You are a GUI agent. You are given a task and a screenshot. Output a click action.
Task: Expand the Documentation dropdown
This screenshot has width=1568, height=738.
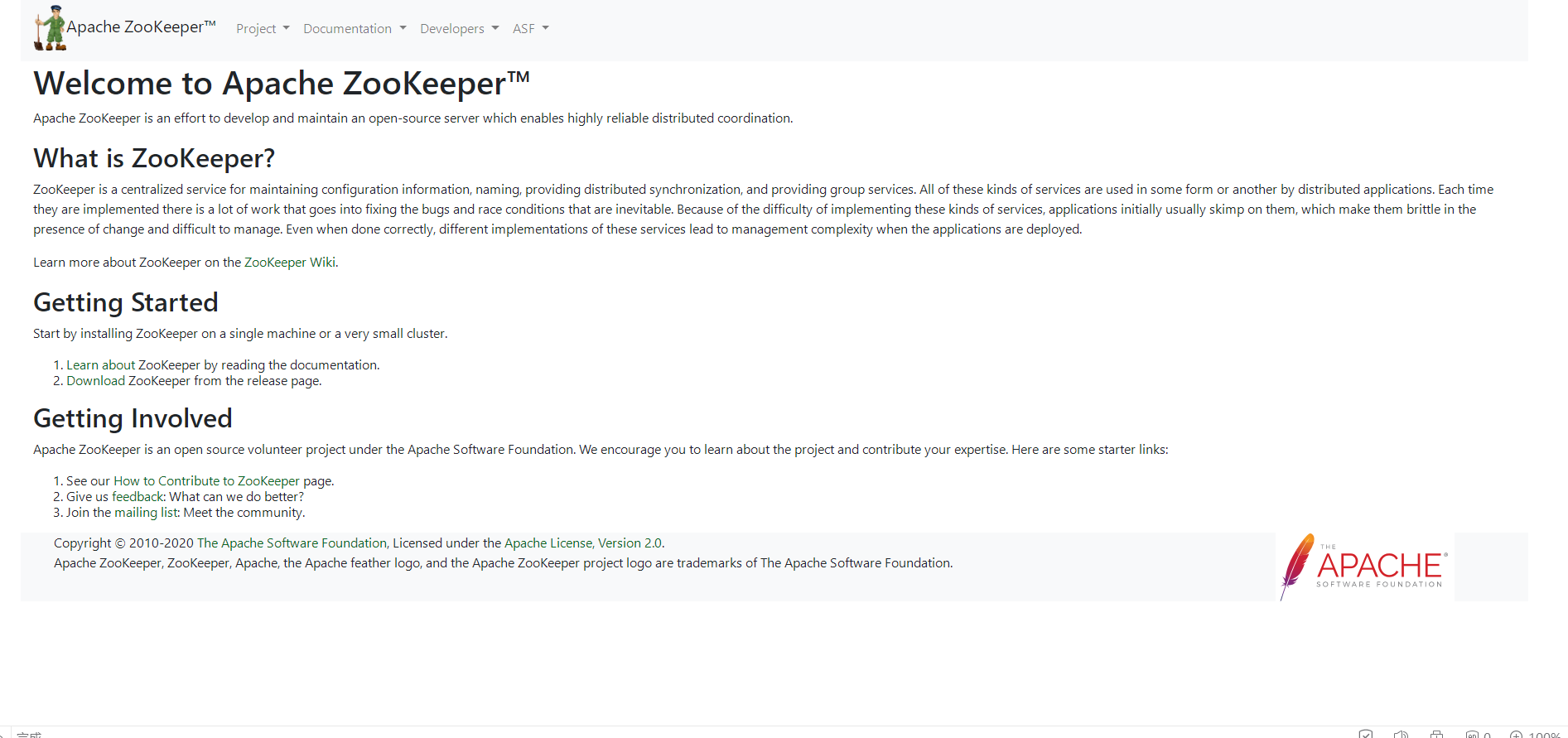(x=355, y=28)
